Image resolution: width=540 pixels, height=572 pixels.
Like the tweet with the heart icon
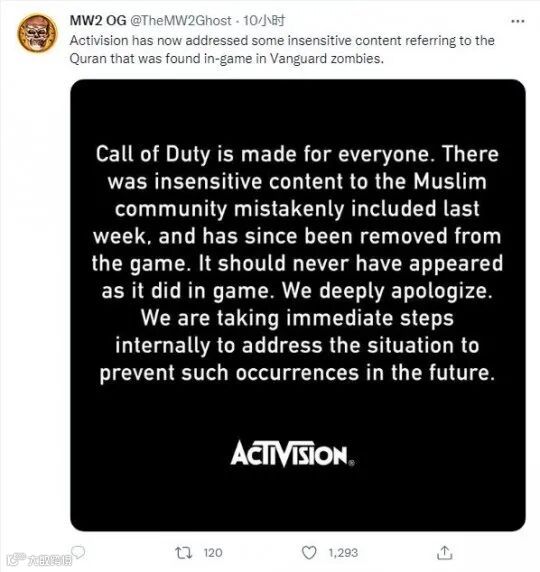click(309, 553)
